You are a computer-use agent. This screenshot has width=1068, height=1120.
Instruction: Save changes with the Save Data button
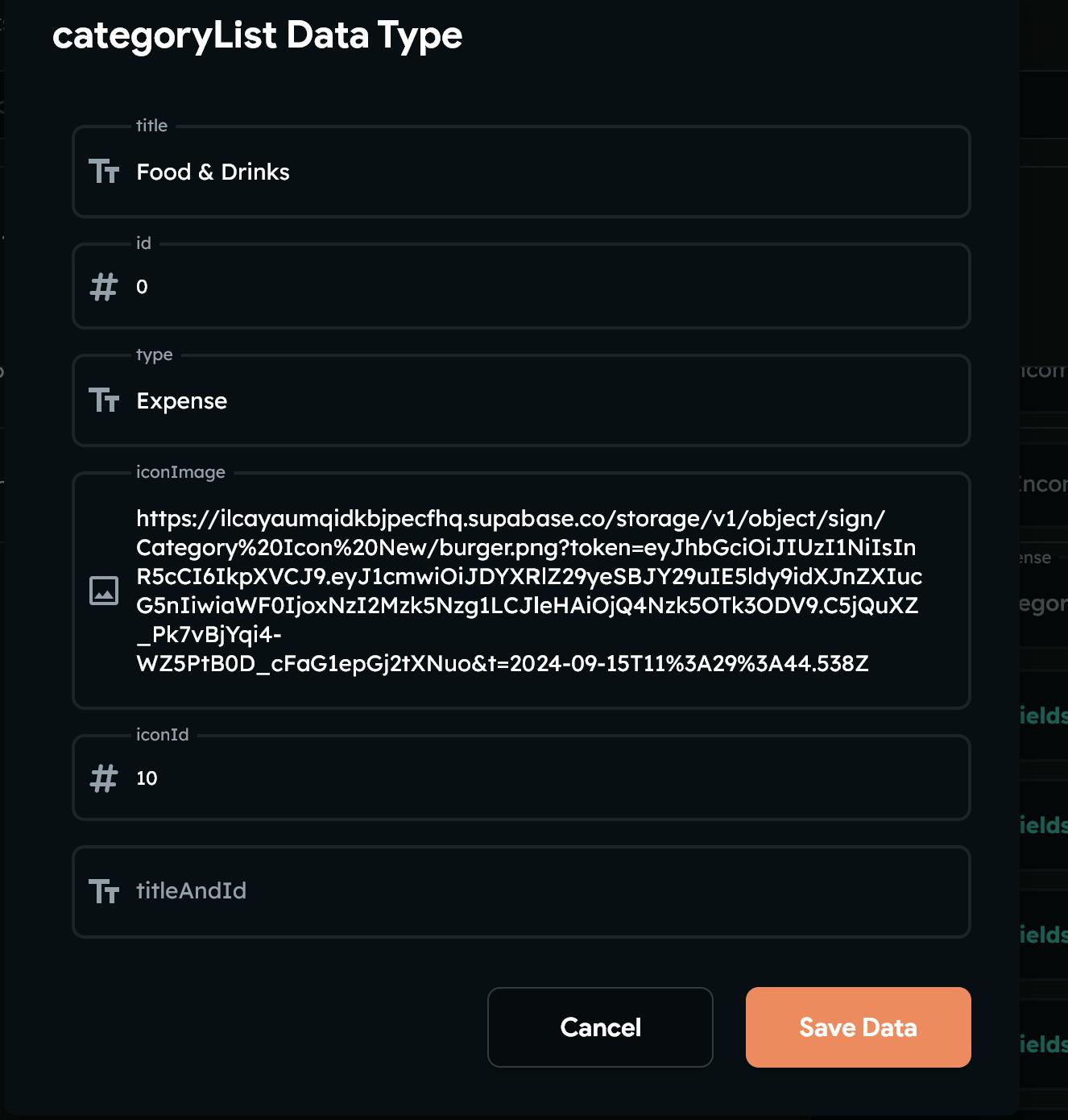tap(858, 1027)
